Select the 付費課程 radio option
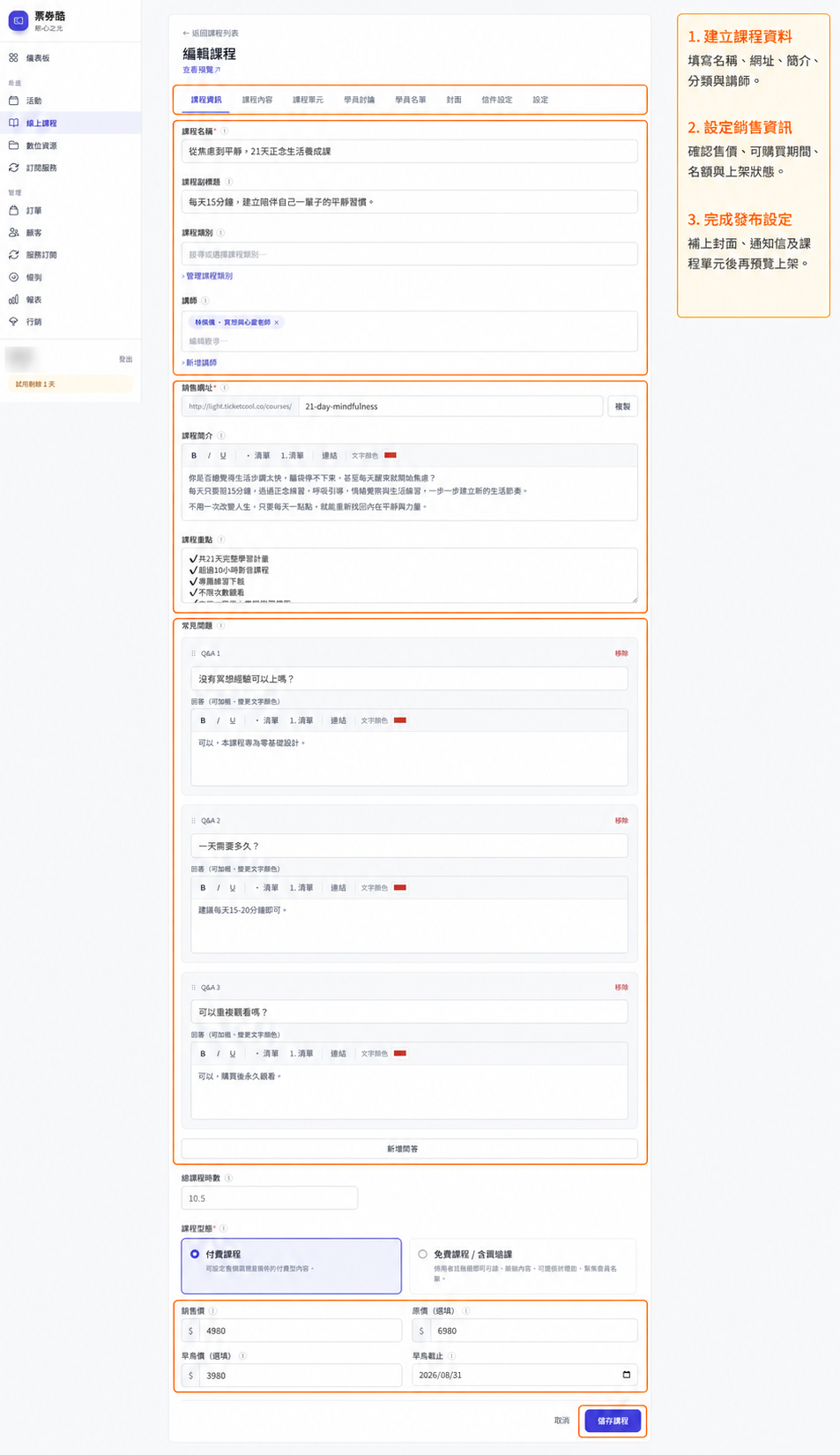Viewport: 840px width, 1455px height. [x=195, y=1254]
